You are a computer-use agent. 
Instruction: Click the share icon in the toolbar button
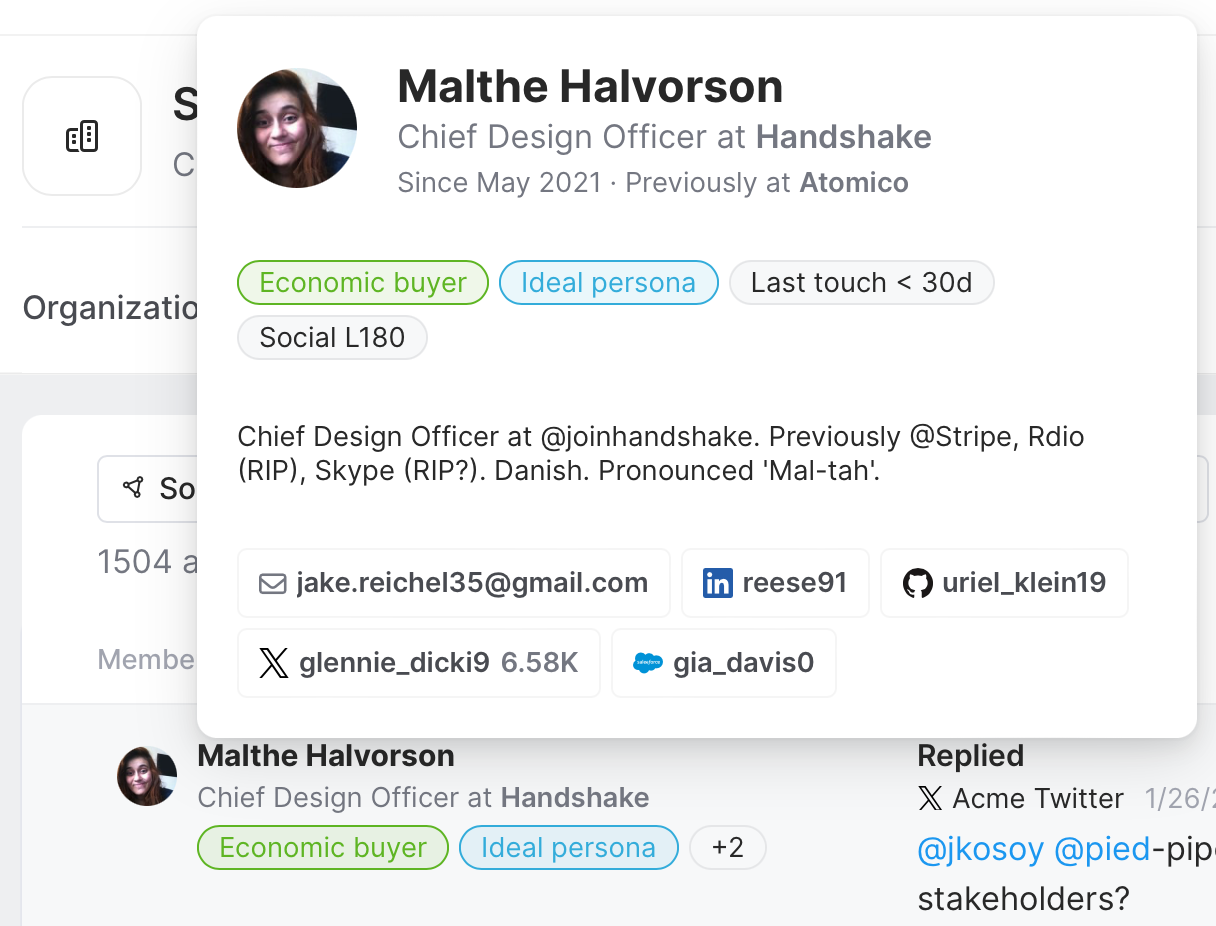[x=133, y=488]
